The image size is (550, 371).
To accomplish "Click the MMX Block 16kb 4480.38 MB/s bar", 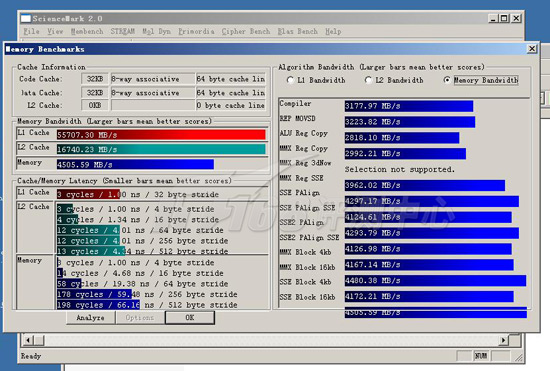I will click(x=435, y=281).
